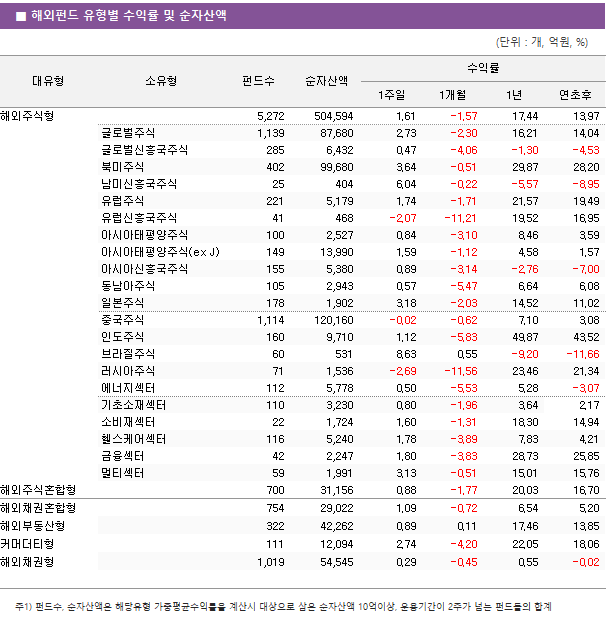612x617 pixels.
Task: Select the unit label (단위 : 개, 억원, %)
Action: click(542, 42)
